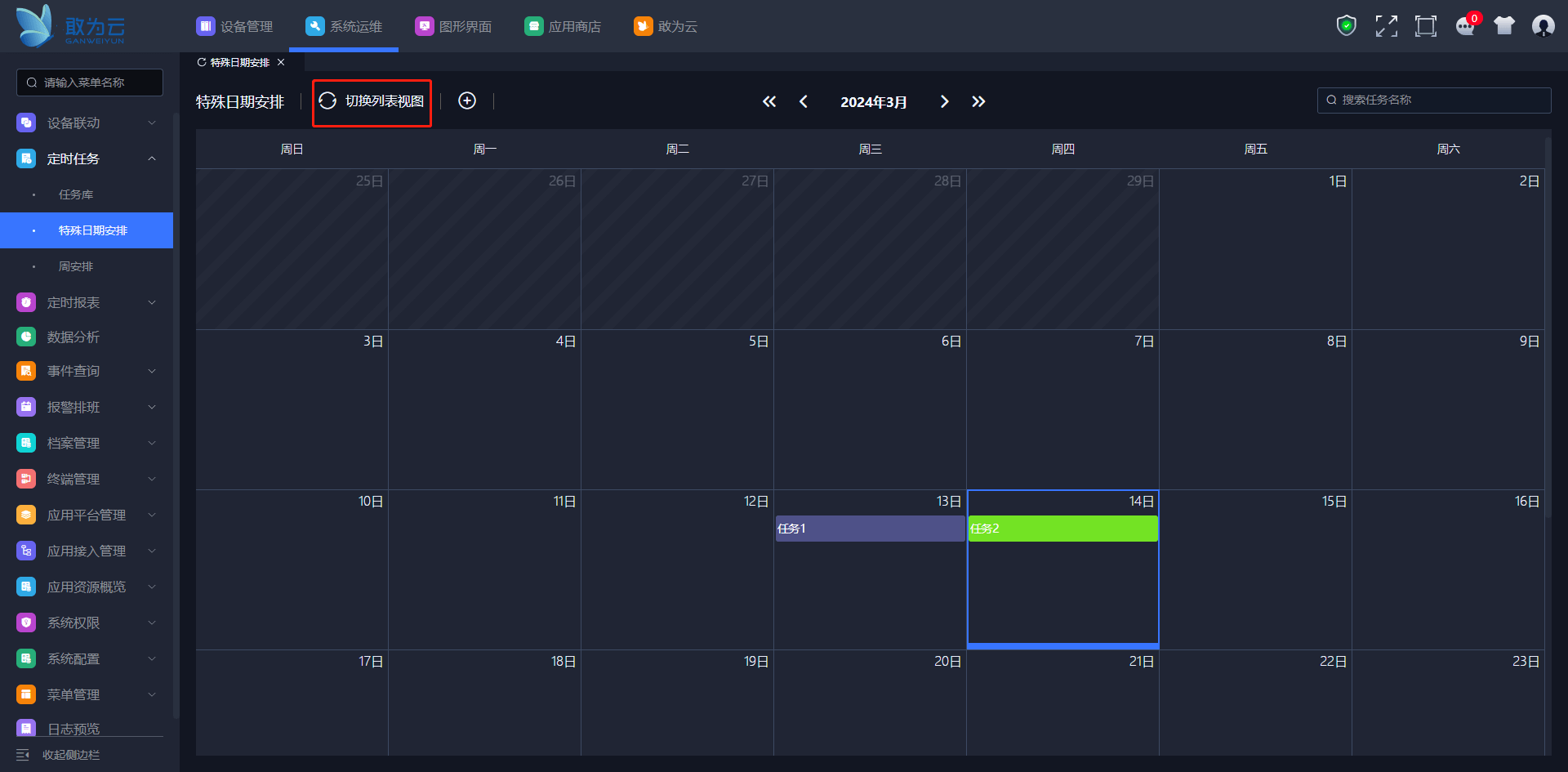Collapse the 定时任务 menu chevron

pyautogui.click(x=152, y=158)
